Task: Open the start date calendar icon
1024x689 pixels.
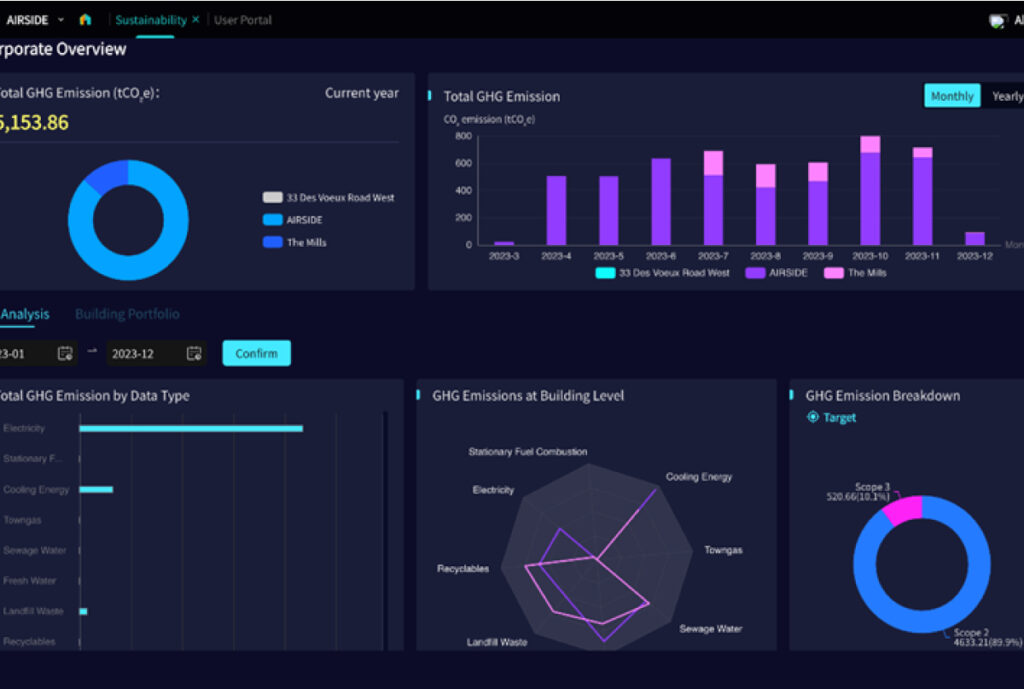Action: (x=65, y=353)
